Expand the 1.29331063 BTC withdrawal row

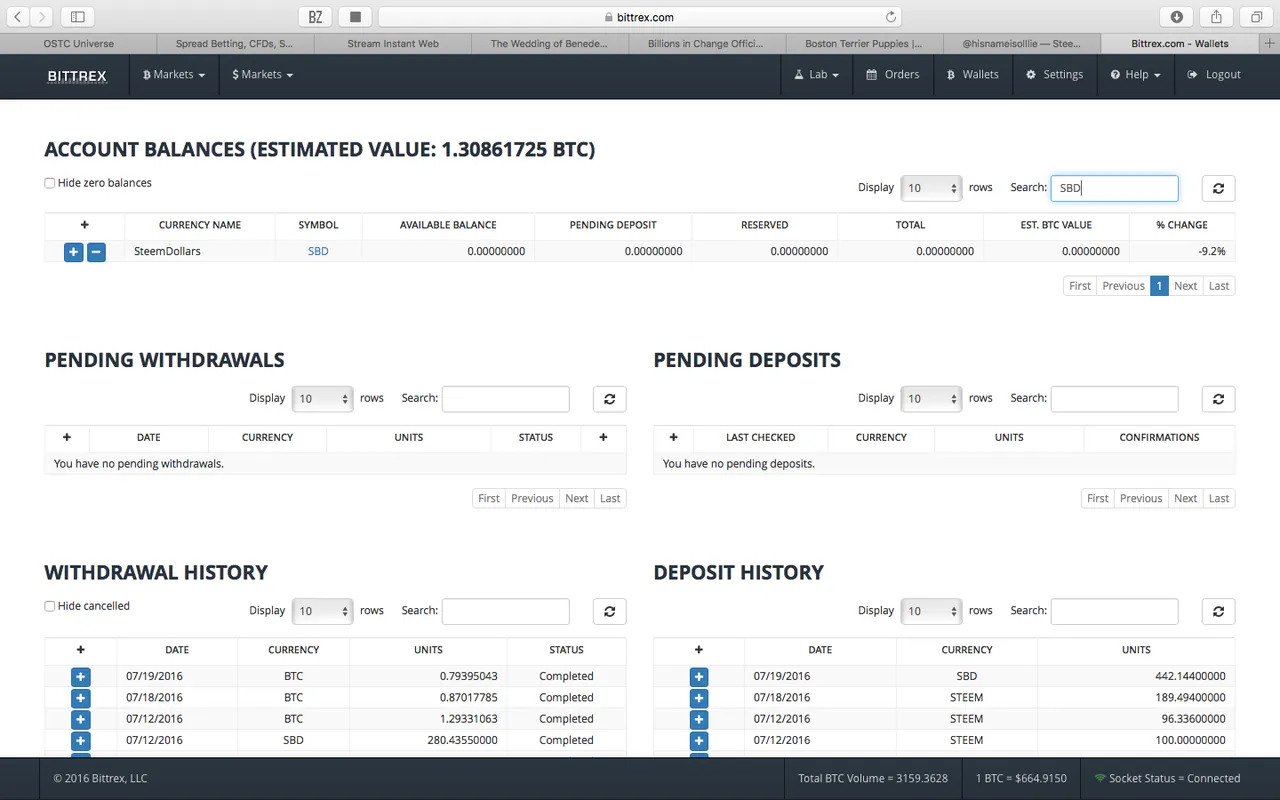click(81, 720)
